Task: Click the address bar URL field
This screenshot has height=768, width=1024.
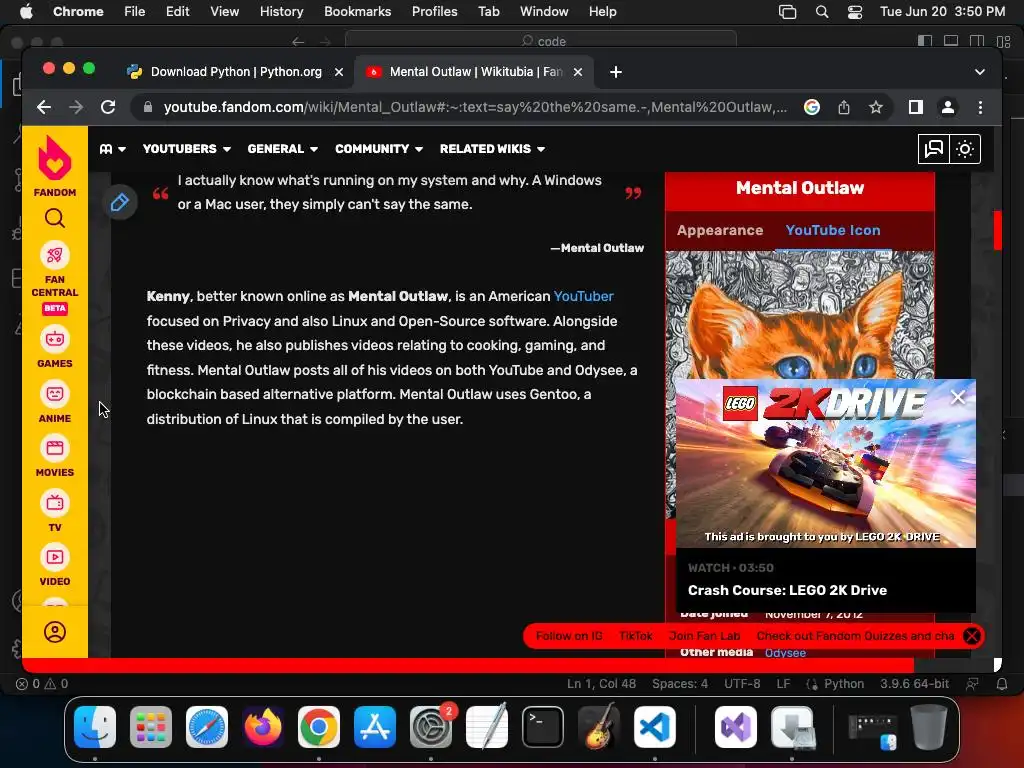Action: click(474, 107)
